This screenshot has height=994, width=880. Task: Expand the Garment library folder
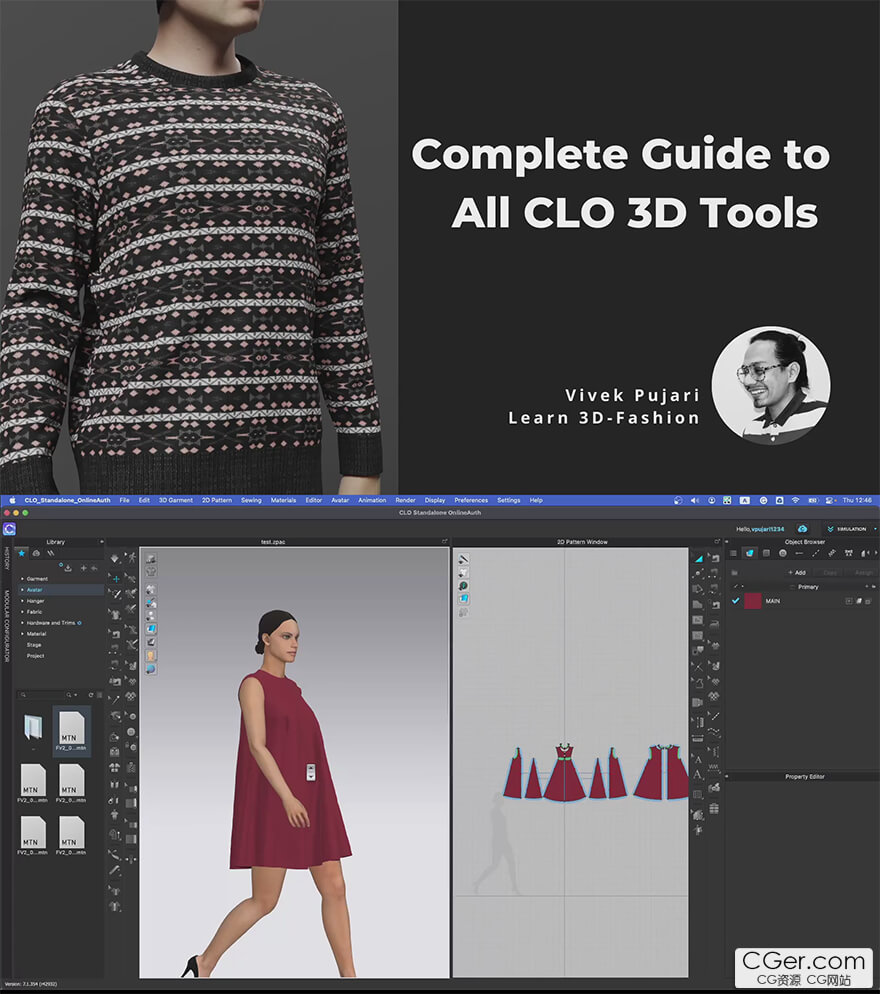23,579
